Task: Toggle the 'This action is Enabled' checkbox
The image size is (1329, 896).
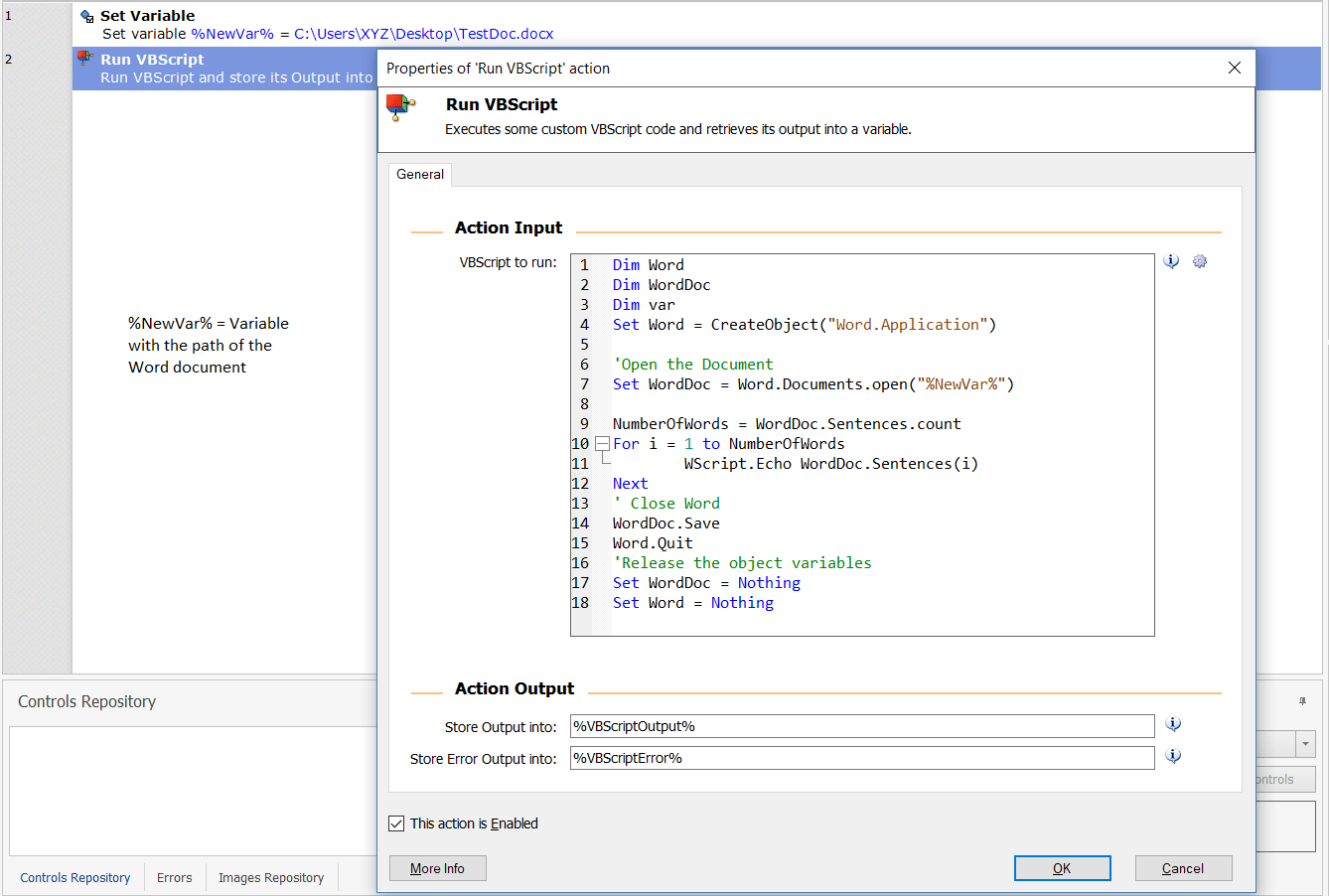Action: click(x=396, y=822)
